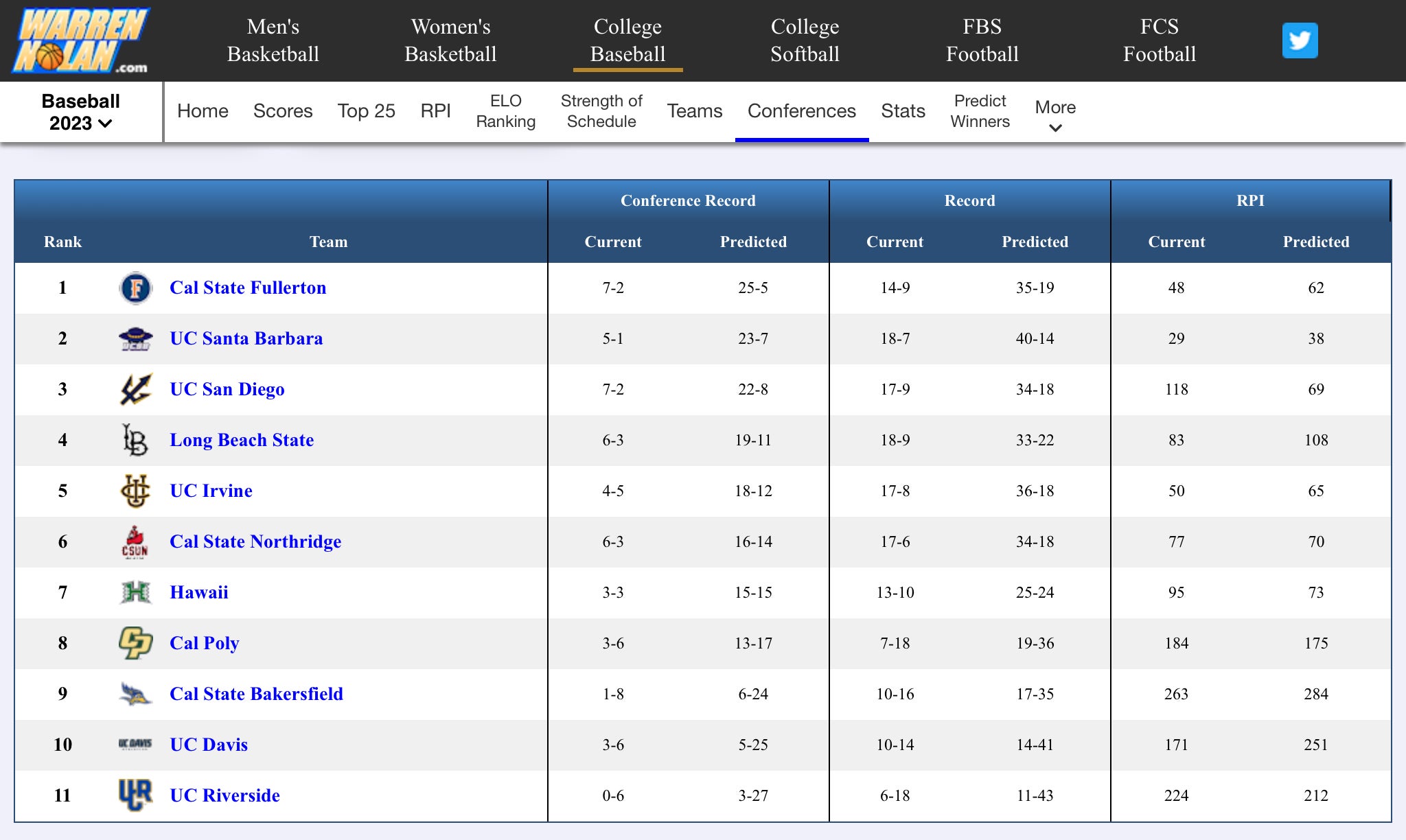Open the Top 25 tab

click(367, 111)
